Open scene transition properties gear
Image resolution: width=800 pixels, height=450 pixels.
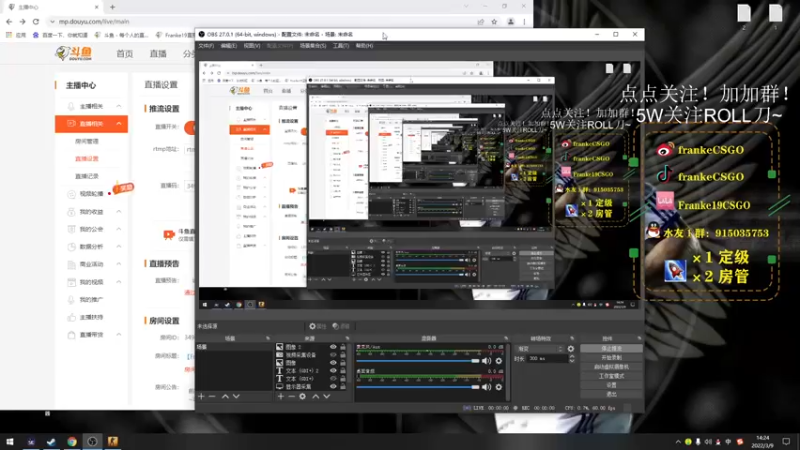571,349
